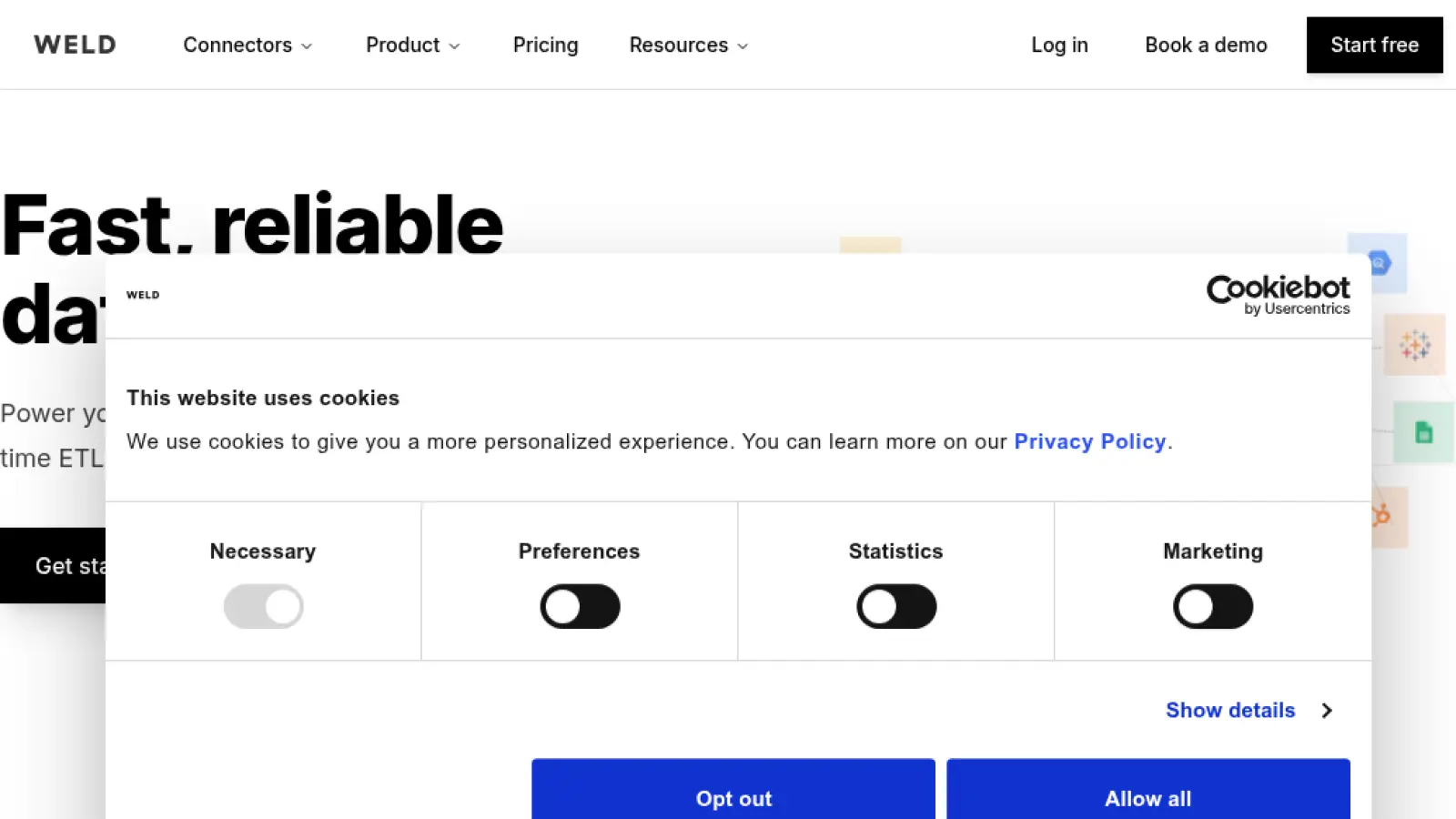Open the Pricing page
Screen dimensions: 1456x819
point(545,45)
